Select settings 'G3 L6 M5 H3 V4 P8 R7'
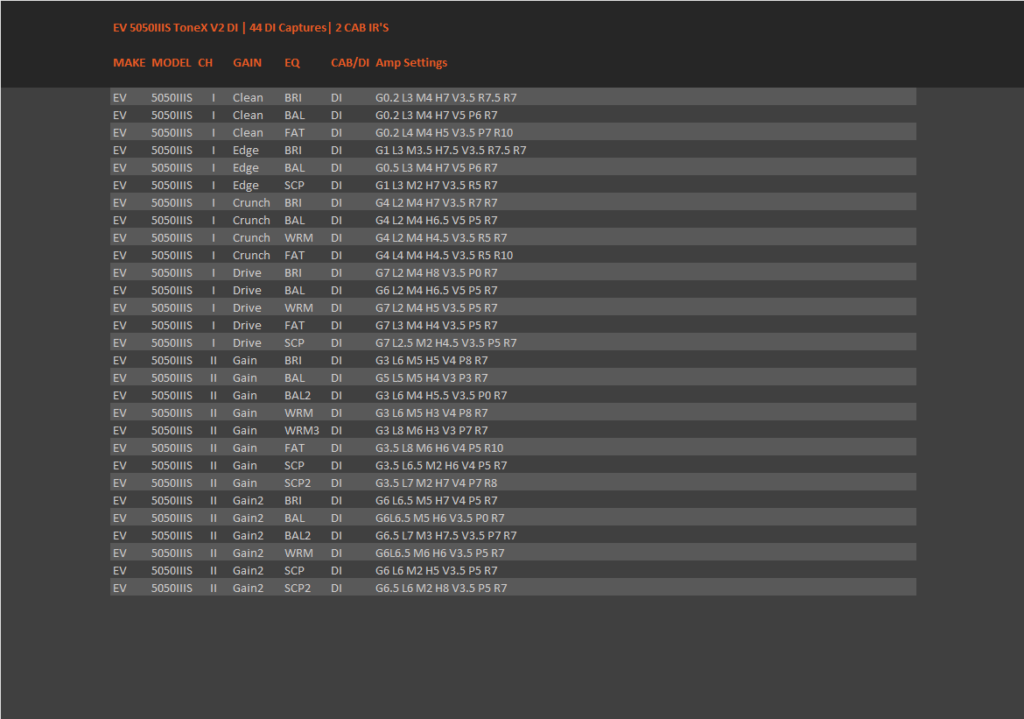 pyautogui.click(x=432, y=413)
